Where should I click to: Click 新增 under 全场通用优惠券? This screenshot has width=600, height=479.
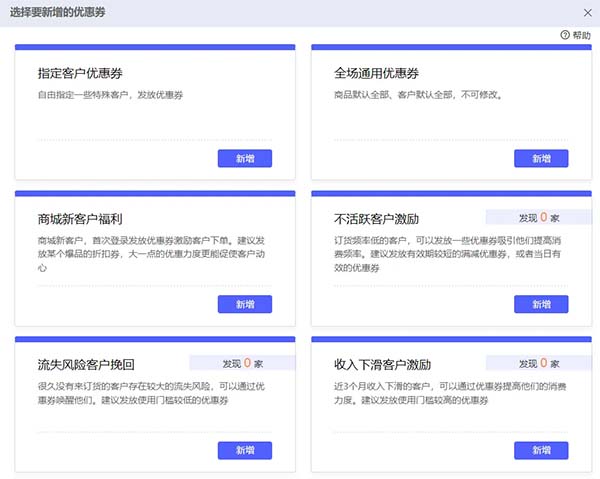pyautogui.click(x=541, y=158)
